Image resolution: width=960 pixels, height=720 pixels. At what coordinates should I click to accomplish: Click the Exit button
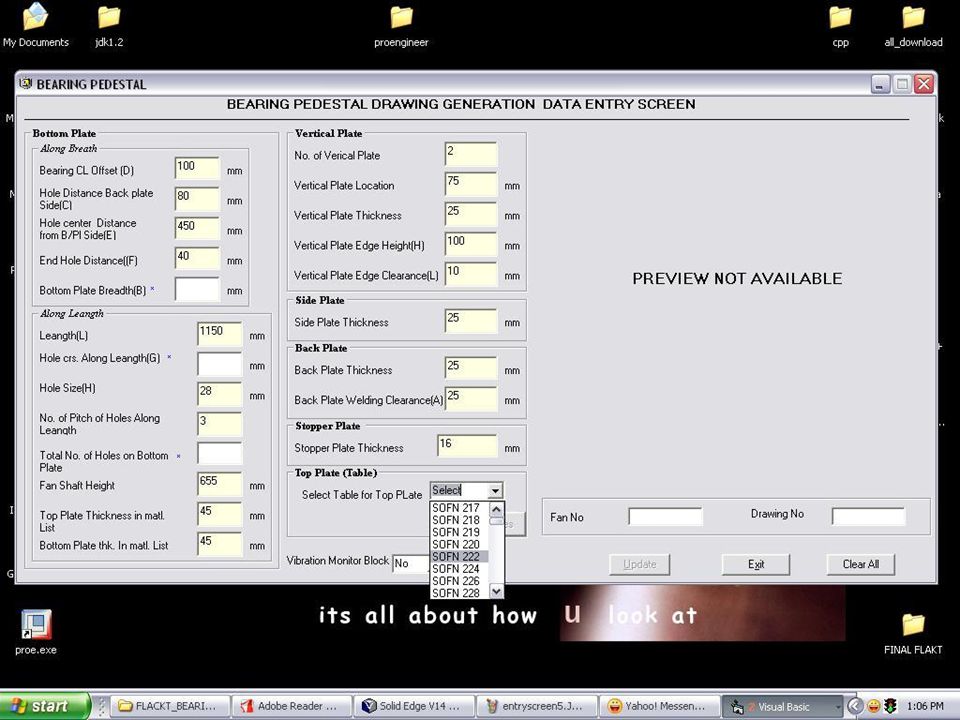756,564
